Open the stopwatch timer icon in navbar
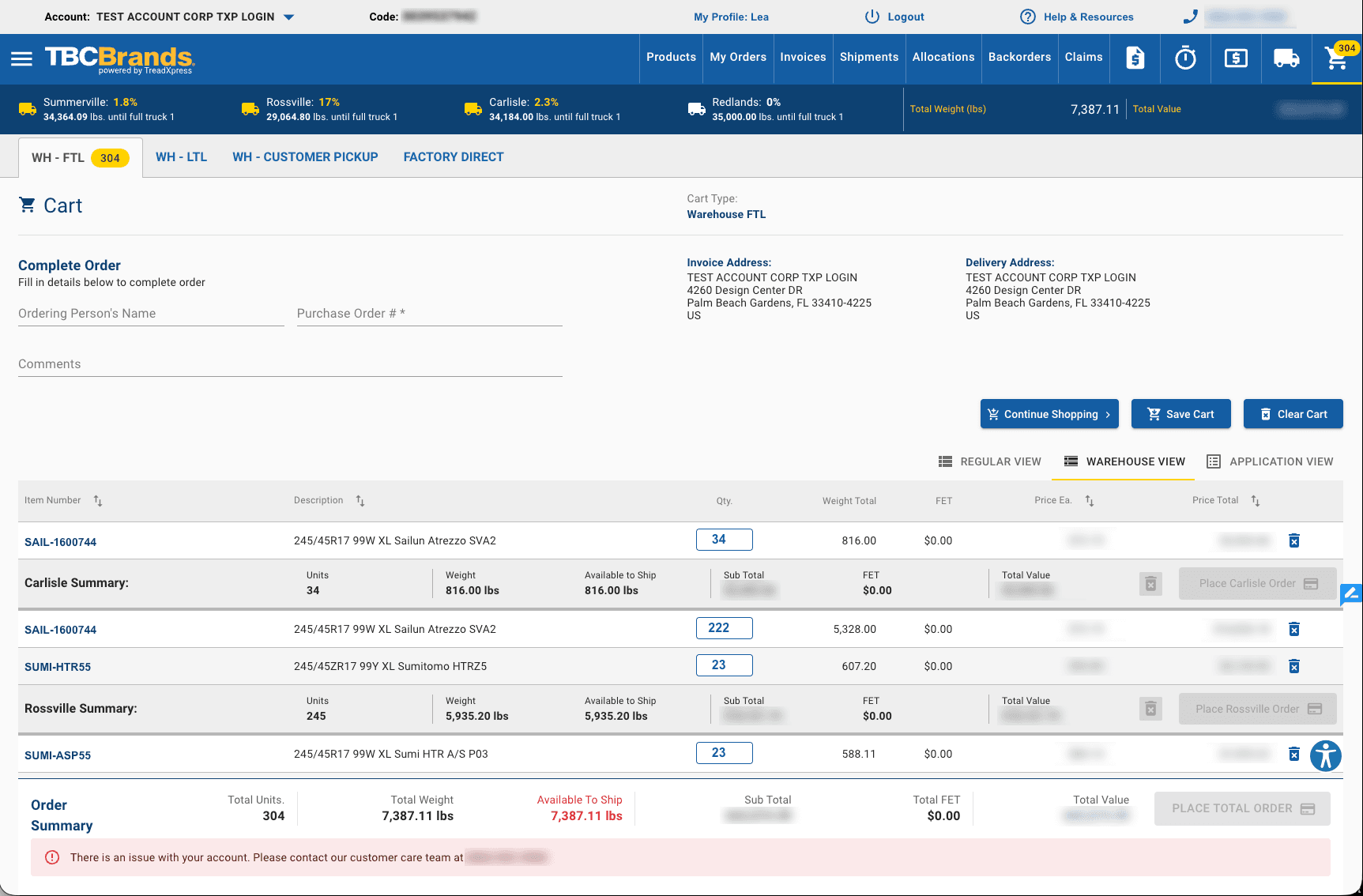 (1185, 58)
